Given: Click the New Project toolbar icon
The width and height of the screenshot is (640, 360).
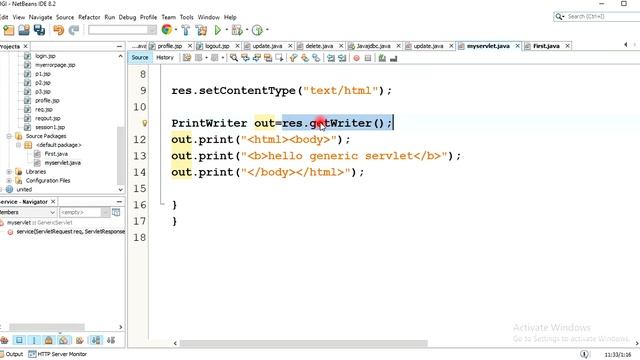Looking at the screenshot, I should pos(9,30).
